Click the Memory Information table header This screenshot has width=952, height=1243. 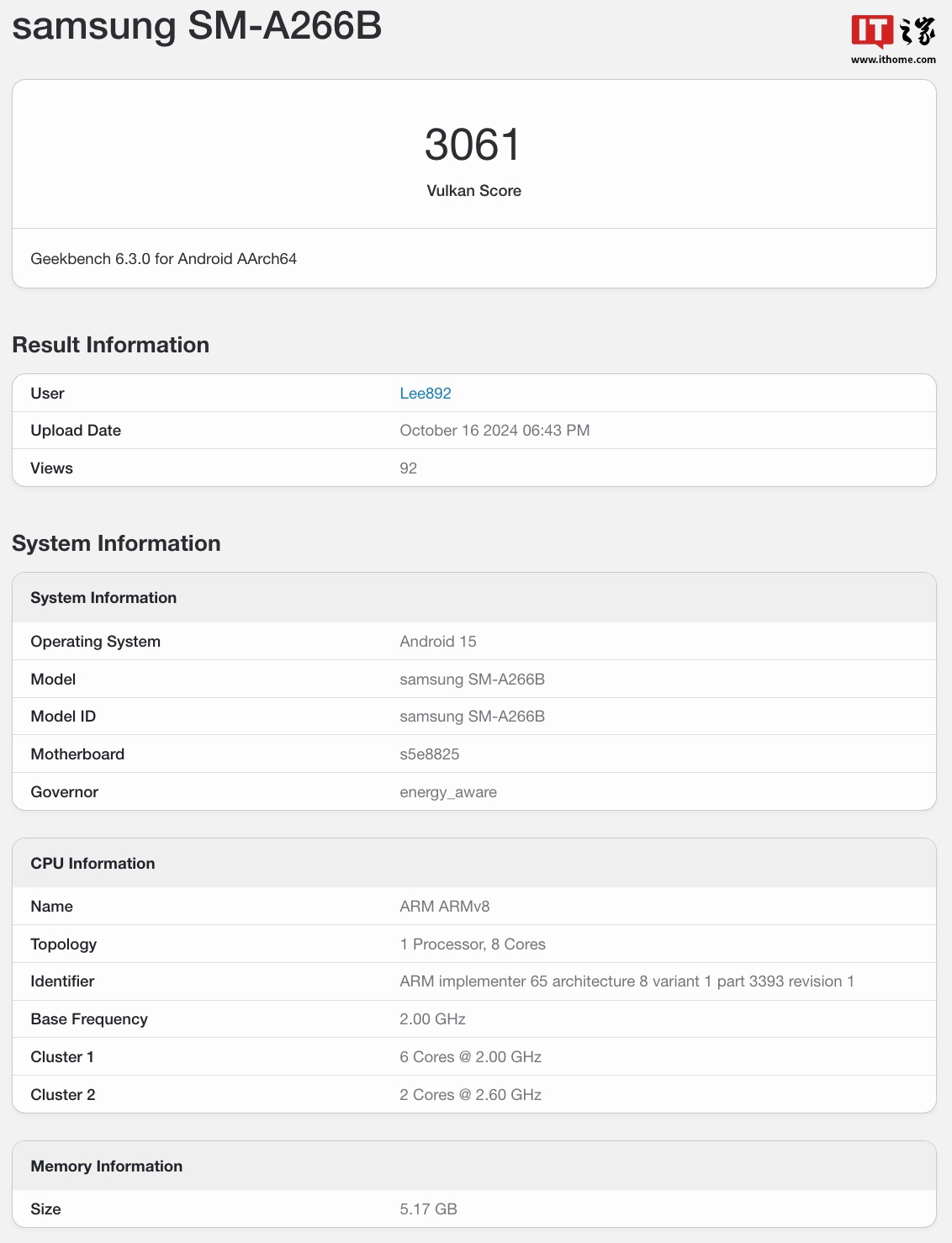point(106,1166)
